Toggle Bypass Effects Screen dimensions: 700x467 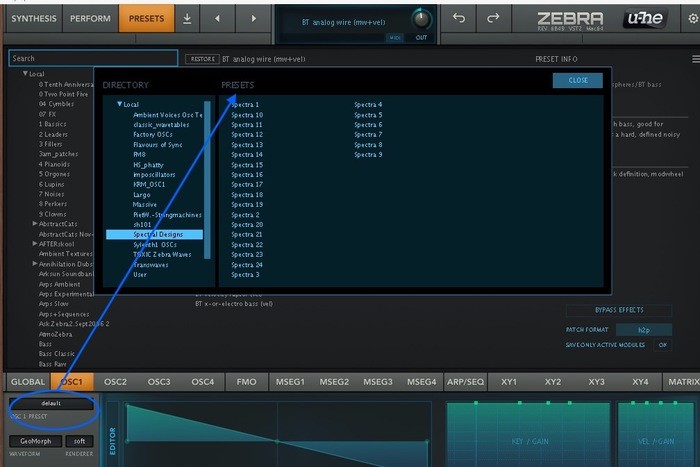click(619, 310)
